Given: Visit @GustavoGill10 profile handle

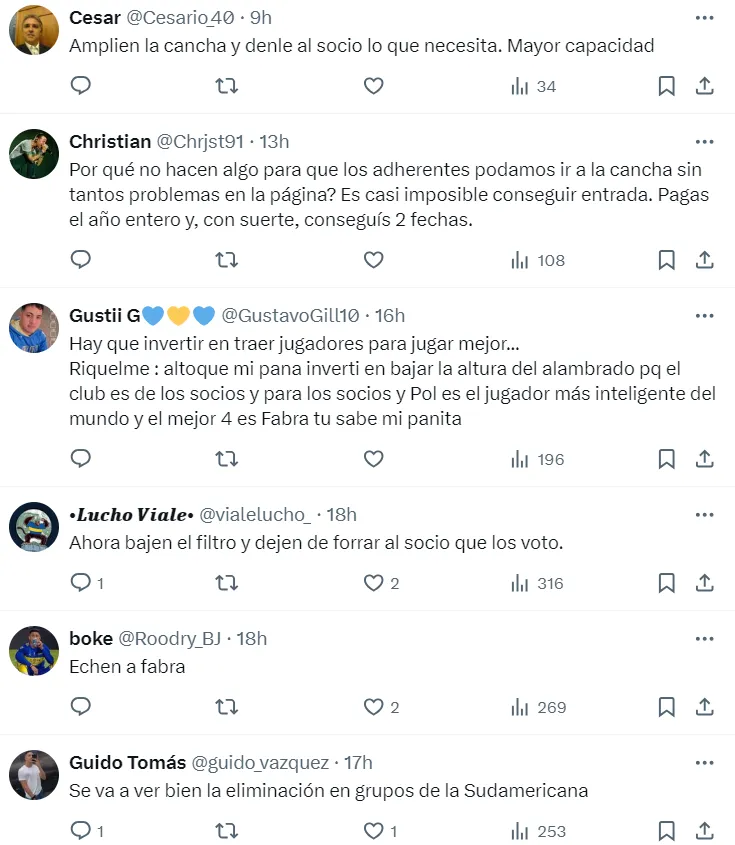Looking at the screenshot, I should [x=290, y=316].
